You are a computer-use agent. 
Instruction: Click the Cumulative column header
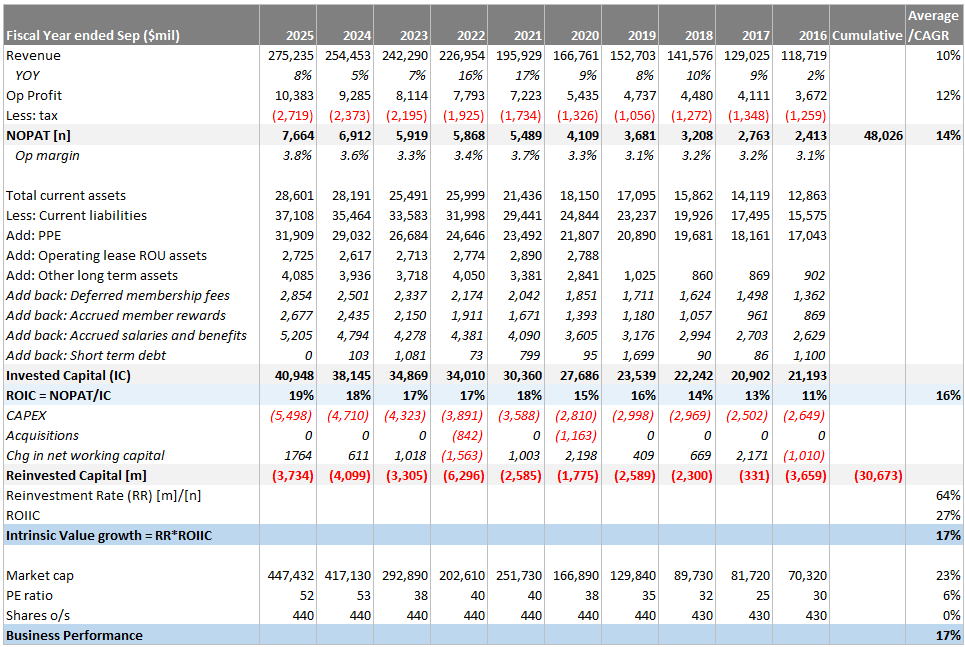point(867,35)
